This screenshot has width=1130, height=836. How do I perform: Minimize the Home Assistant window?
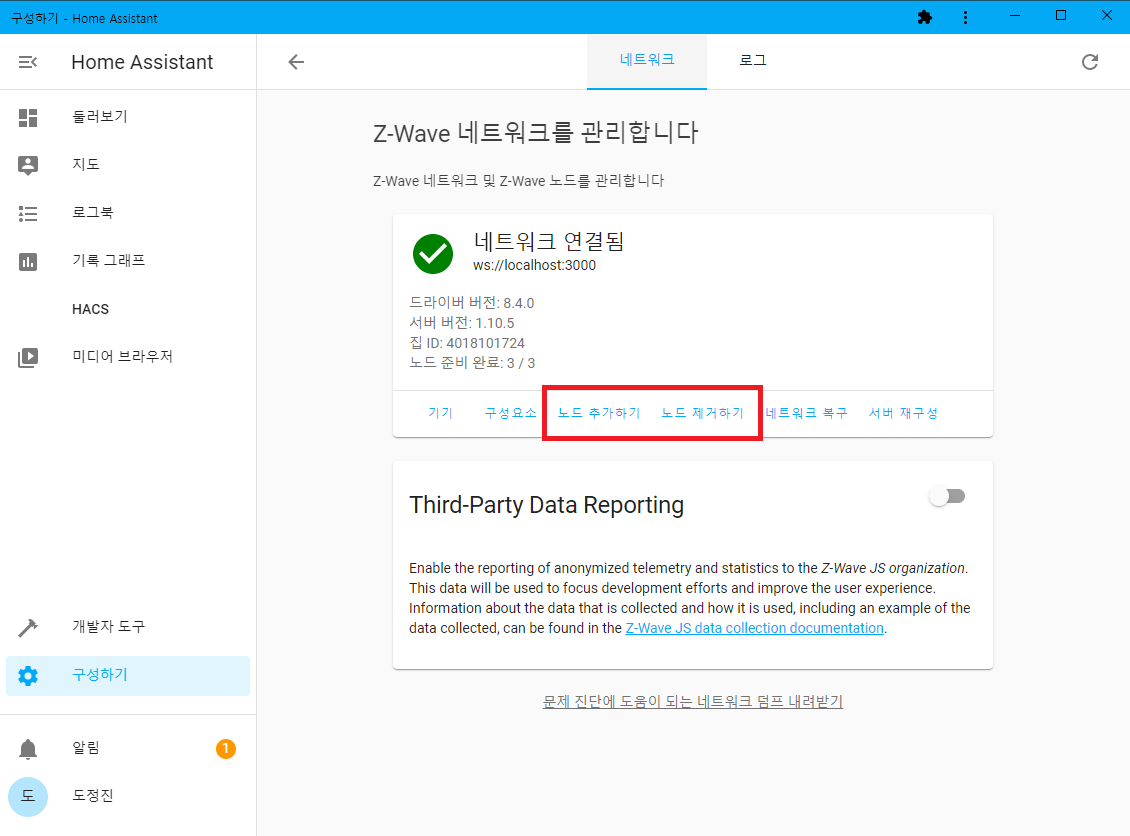1015,17
